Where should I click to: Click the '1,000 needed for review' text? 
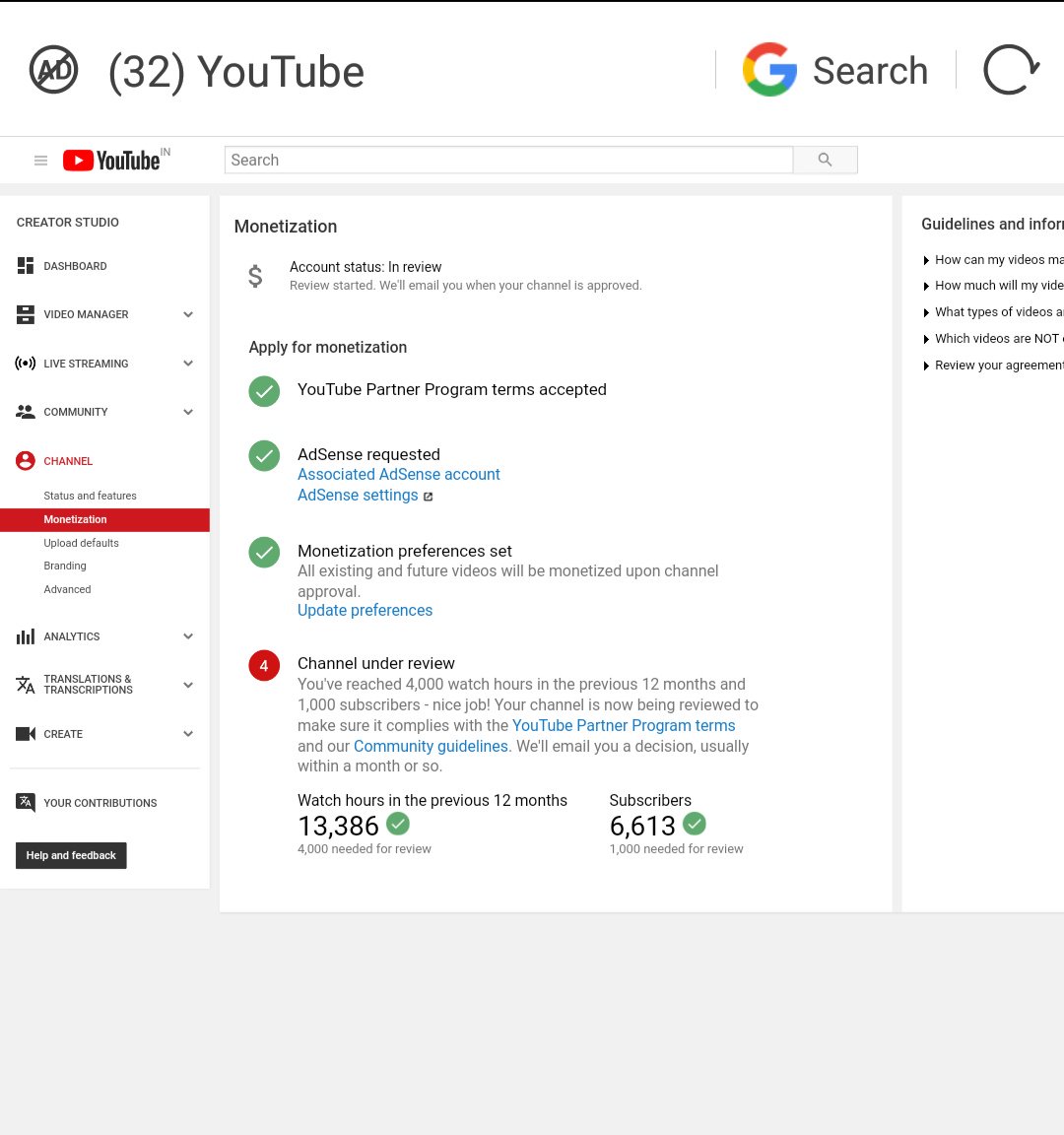click(676, 849)
